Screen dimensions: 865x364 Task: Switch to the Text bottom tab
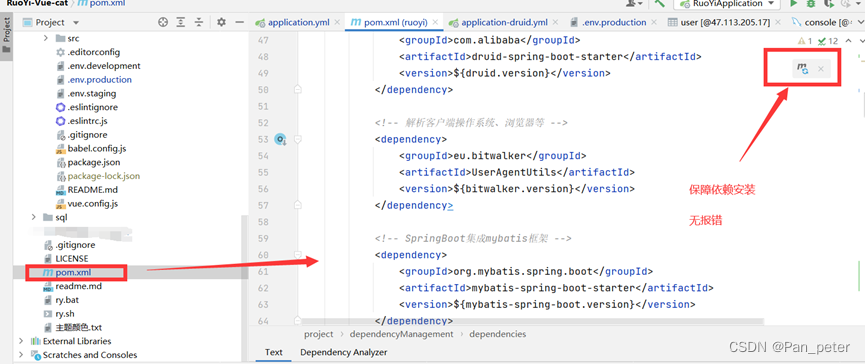pyautogui.click(x=274, y=352)
